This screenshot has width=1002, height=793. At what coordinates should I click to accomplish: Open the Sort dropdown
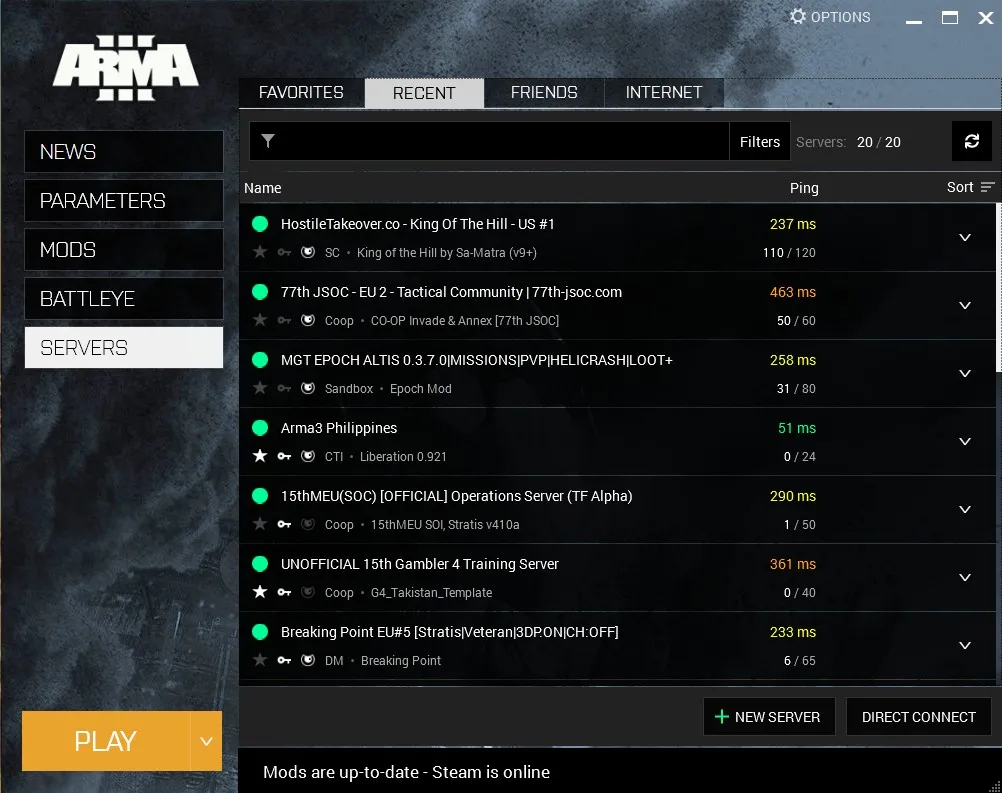click(x=971, y=187)
